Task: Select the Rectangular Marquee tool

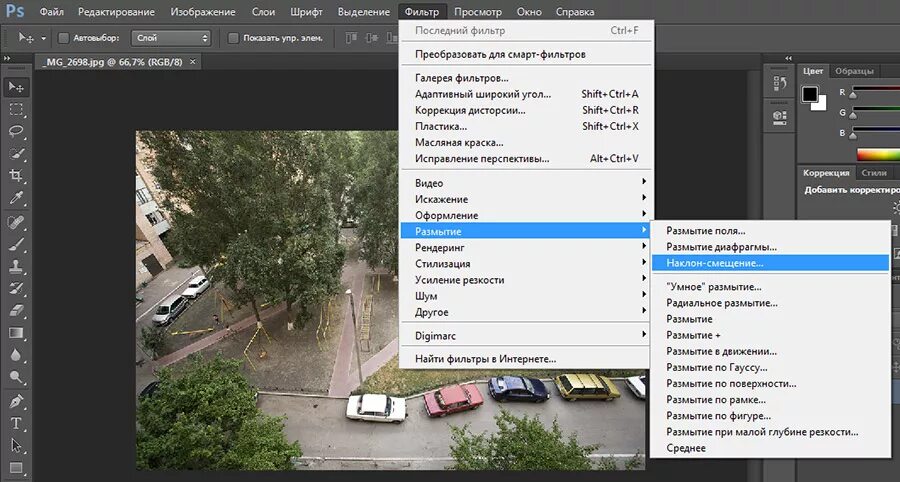Action: [15, 109]
